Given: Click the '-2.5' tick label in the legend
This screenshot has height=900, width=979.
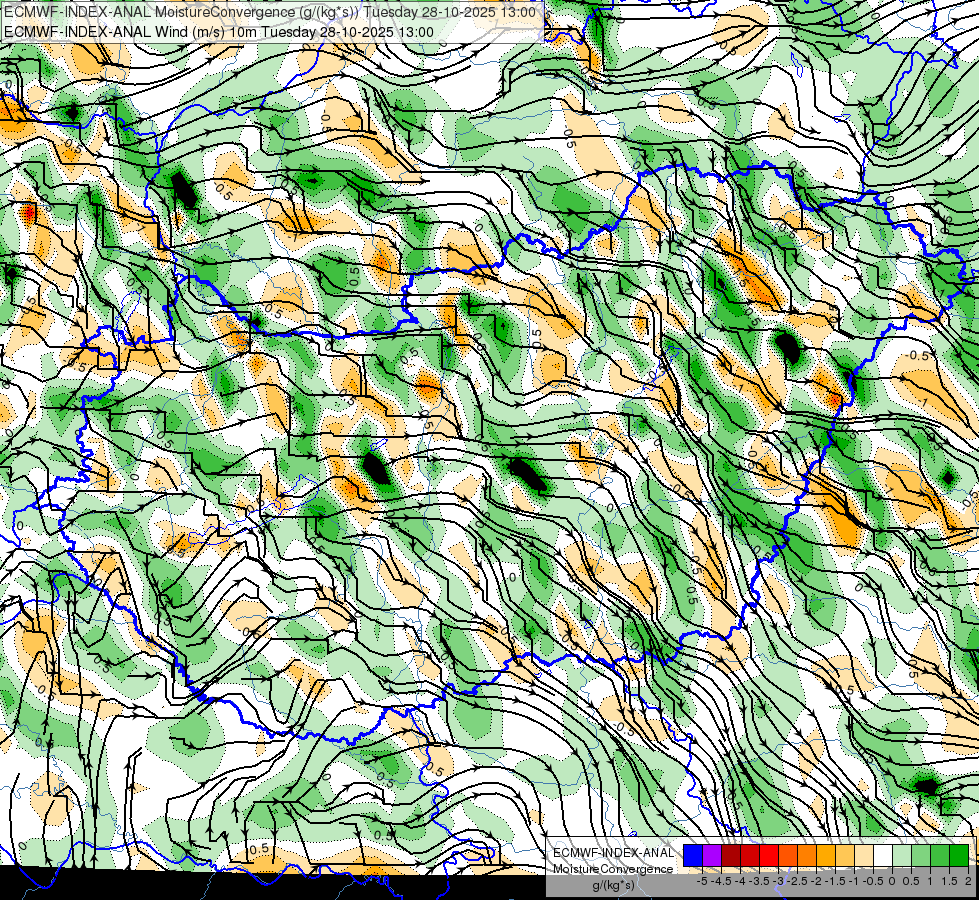Looking at the screenshot, I should click(x=797, y=881).
